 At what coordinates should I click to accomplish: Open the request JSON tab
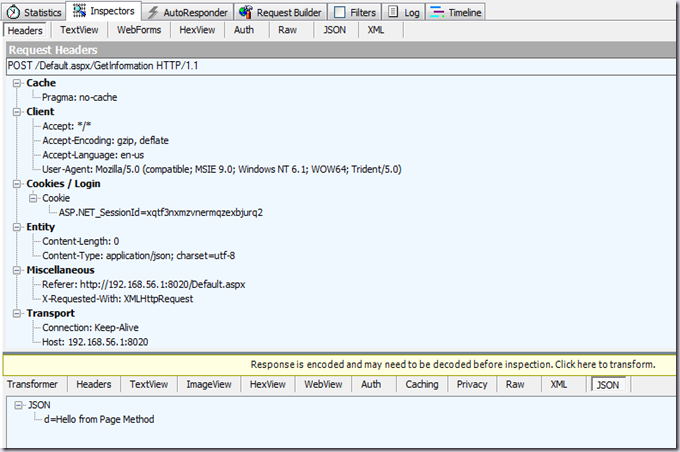(334, 30)
